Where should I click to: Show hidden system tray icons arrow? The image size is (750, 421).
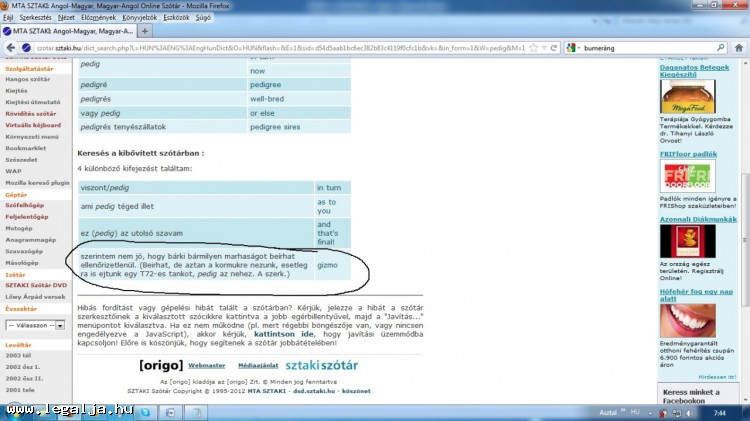click(648, 411)
